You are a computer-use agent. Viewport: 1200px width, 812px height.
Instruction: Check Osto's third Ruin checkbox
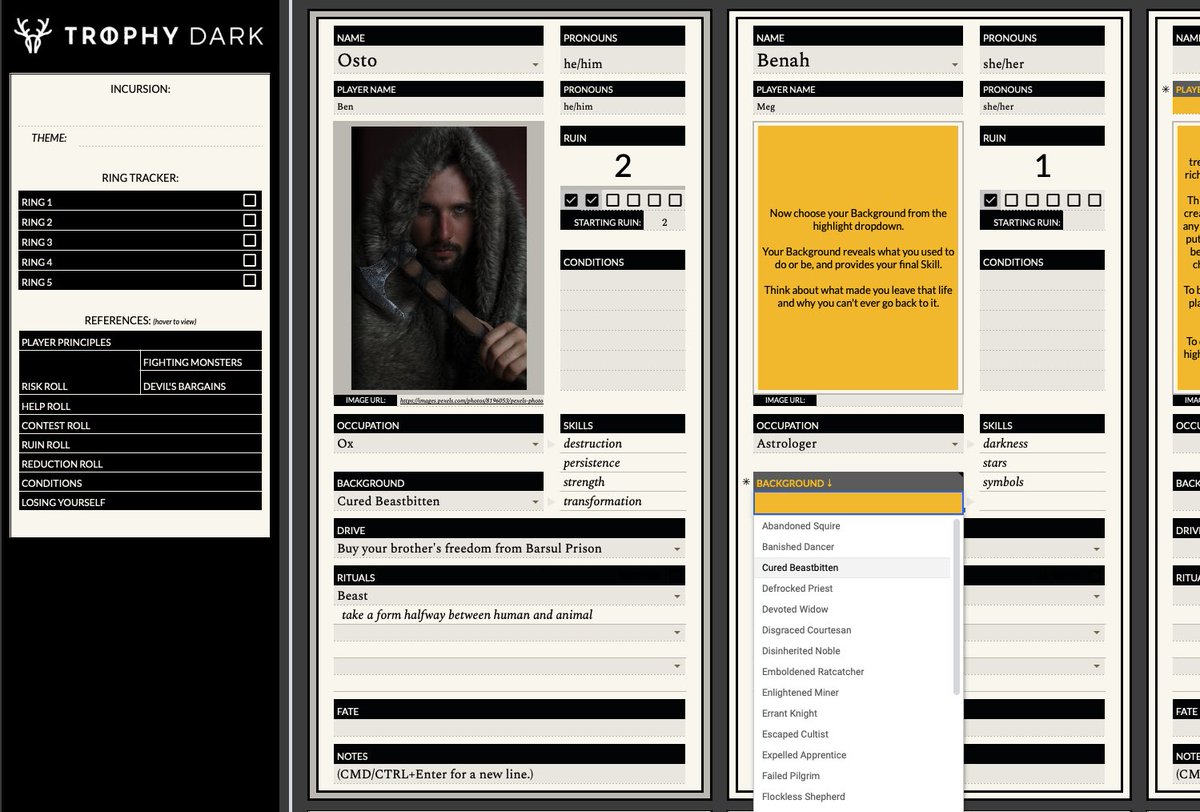coord(612,200)
